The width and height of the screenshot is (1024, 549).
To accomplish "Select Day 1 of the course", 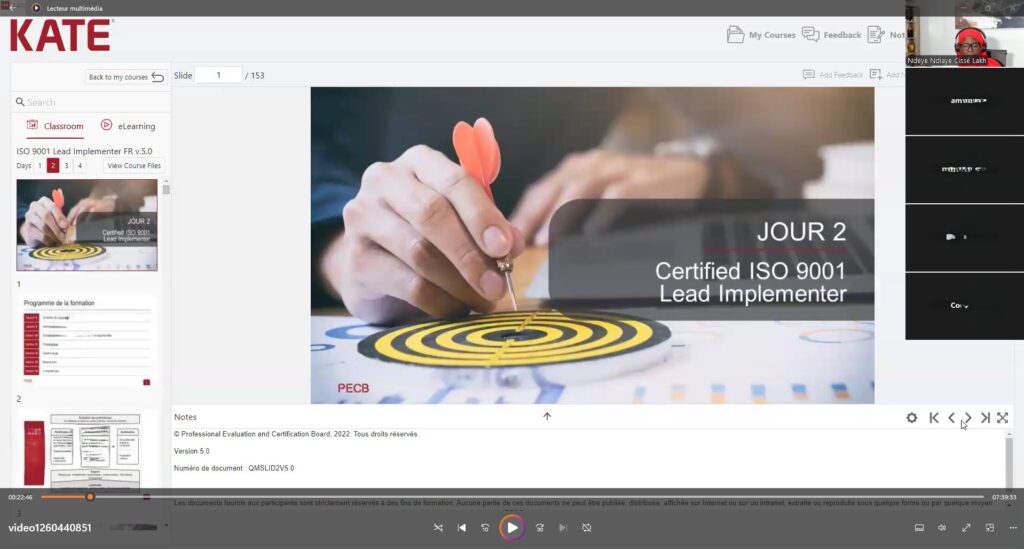I will 40,166.
